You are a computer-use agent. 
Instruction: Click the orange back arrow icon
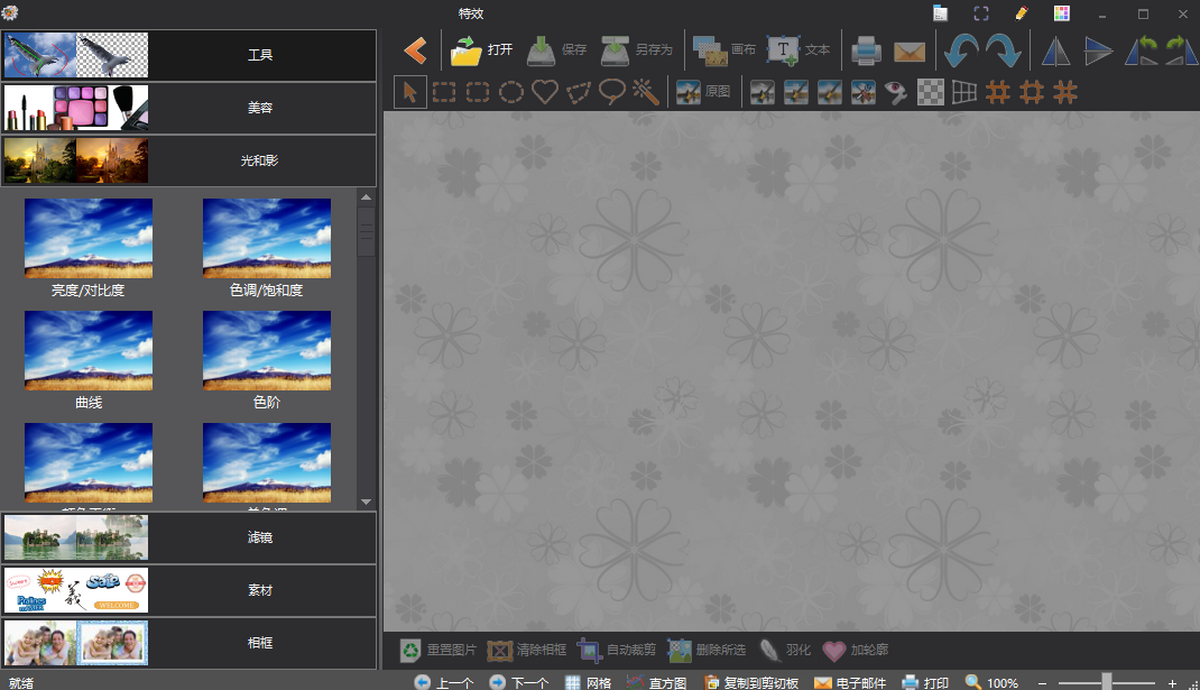415,50
